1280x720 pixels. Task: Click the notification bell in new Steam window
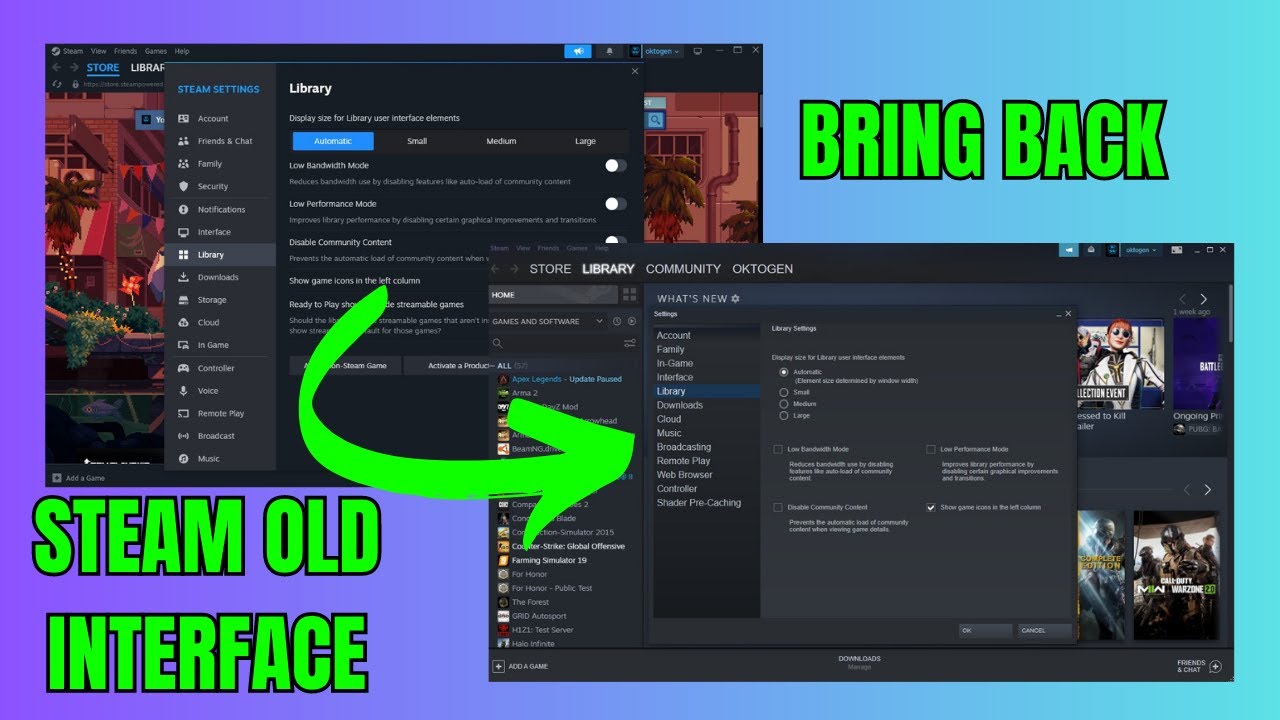[x=609, y=51]
